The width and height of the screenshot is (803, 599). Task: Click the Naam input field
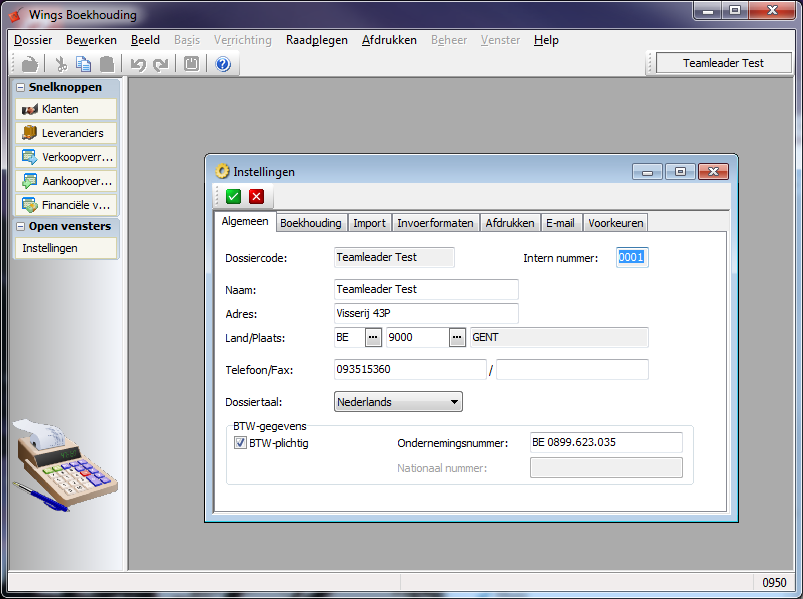[426, 289]
